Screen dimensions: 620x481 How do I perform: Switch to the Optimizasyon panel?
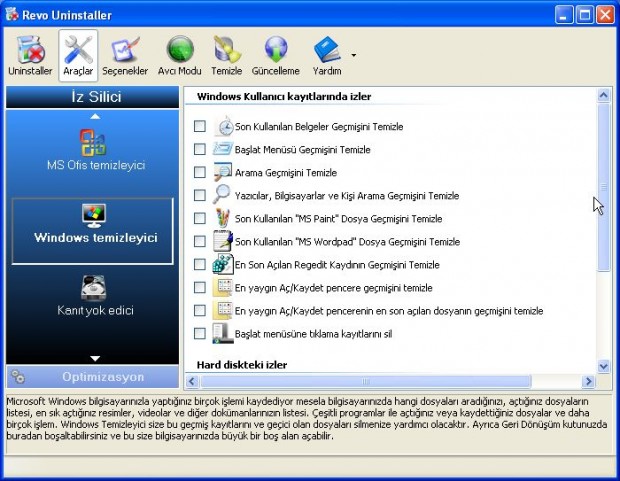[x=92, y=377]
